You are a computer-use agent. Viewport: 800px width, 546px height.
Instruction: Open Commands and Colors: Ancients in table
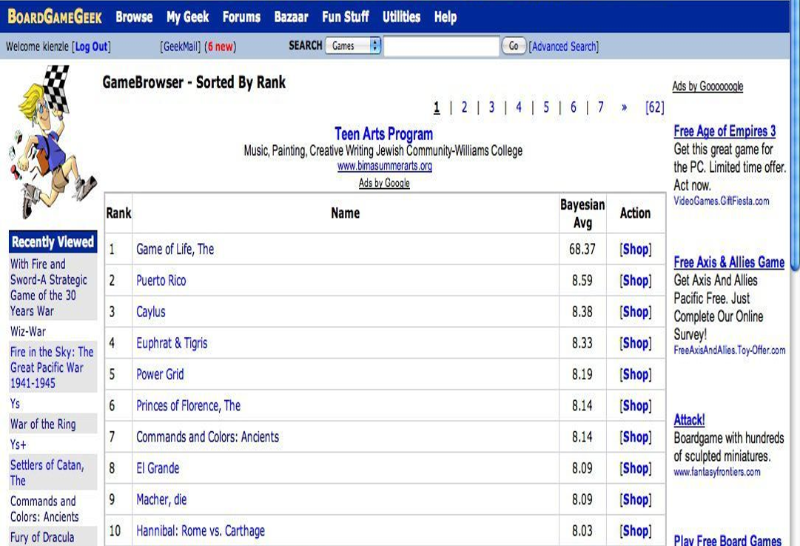click(x=208, y=437)
